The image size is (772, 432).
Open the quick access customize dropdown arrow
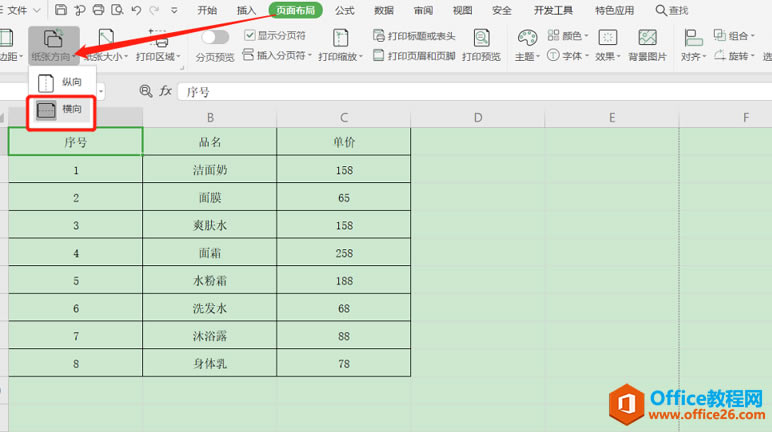[174, 10]
